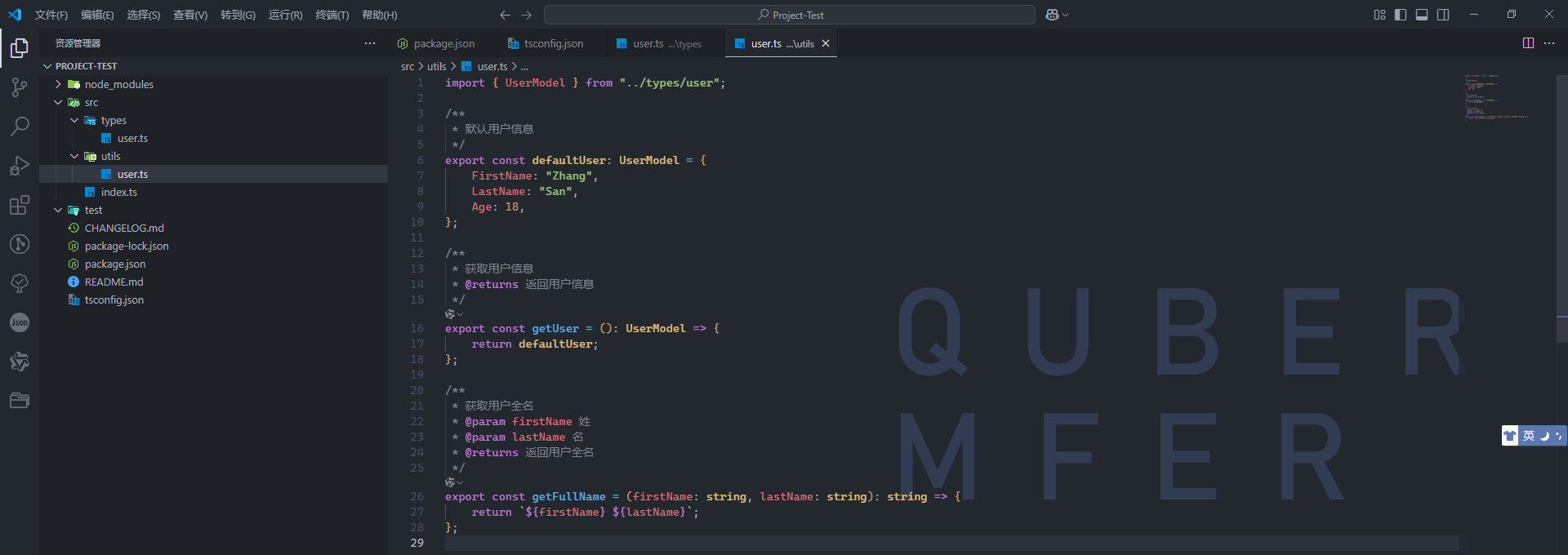The height and width of the screenshot is (555, 1568).
Task: Open editor More Actions ellipsis menu
Action: coord(1549,43)
